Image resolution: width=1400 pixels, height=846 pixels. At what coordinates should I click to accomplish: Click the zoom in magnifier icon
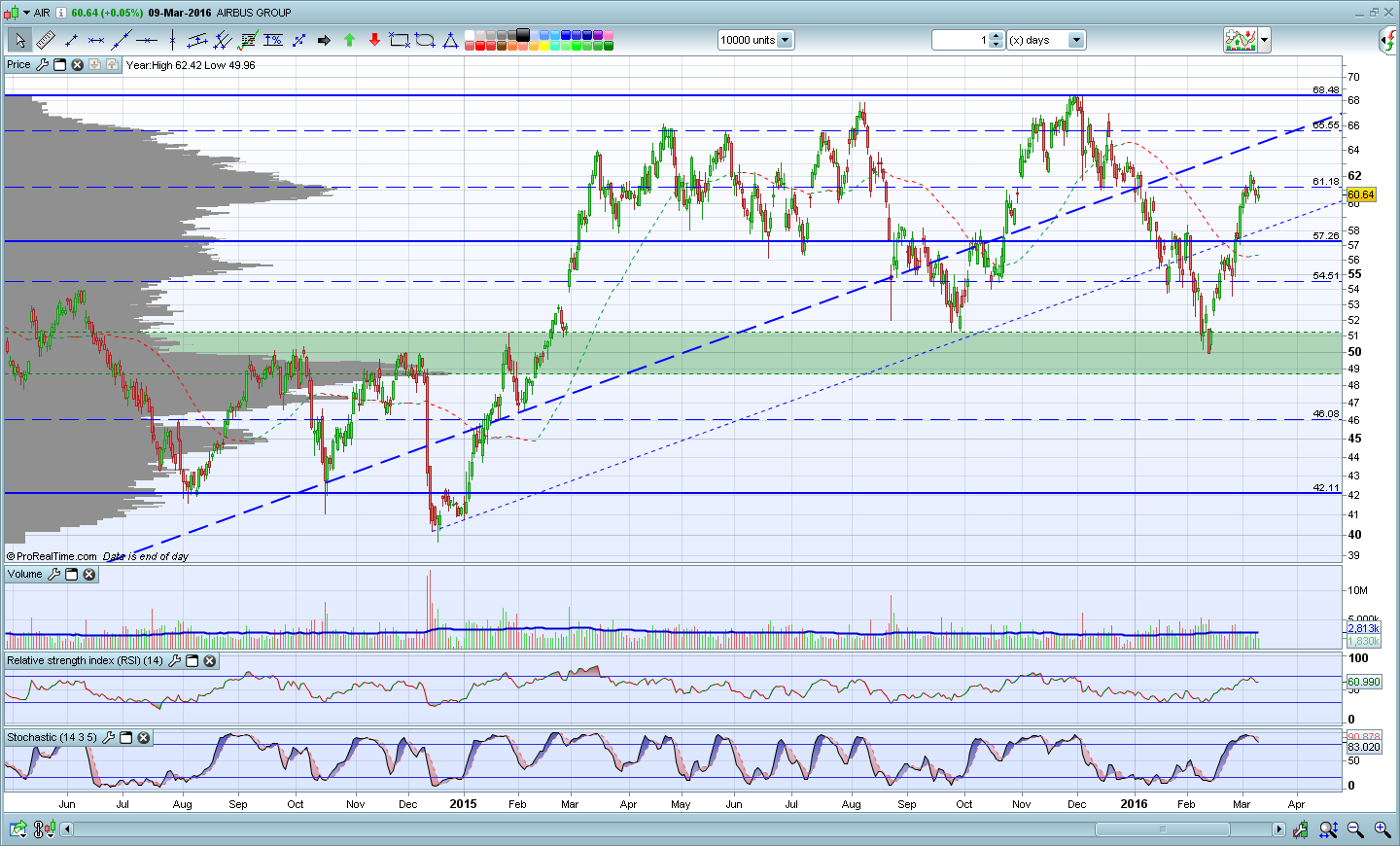[x=1382, y=829]
